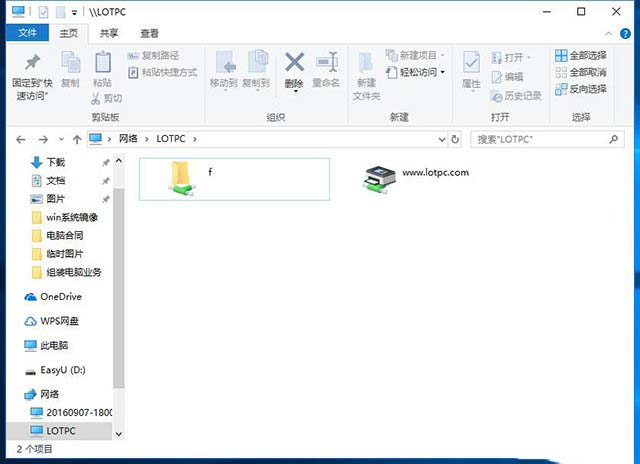Select the www.lotpc.com shared printer
Screen dimensions: 640x464
(x=416, y=179)
